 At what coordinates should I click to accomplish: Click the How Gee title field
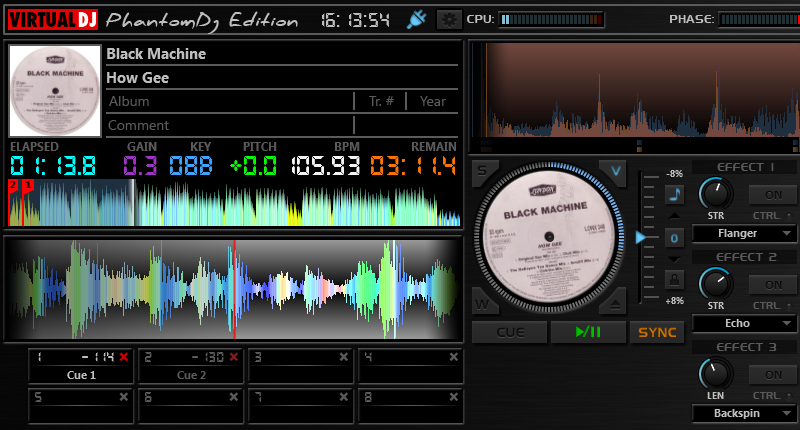point(282,78)
